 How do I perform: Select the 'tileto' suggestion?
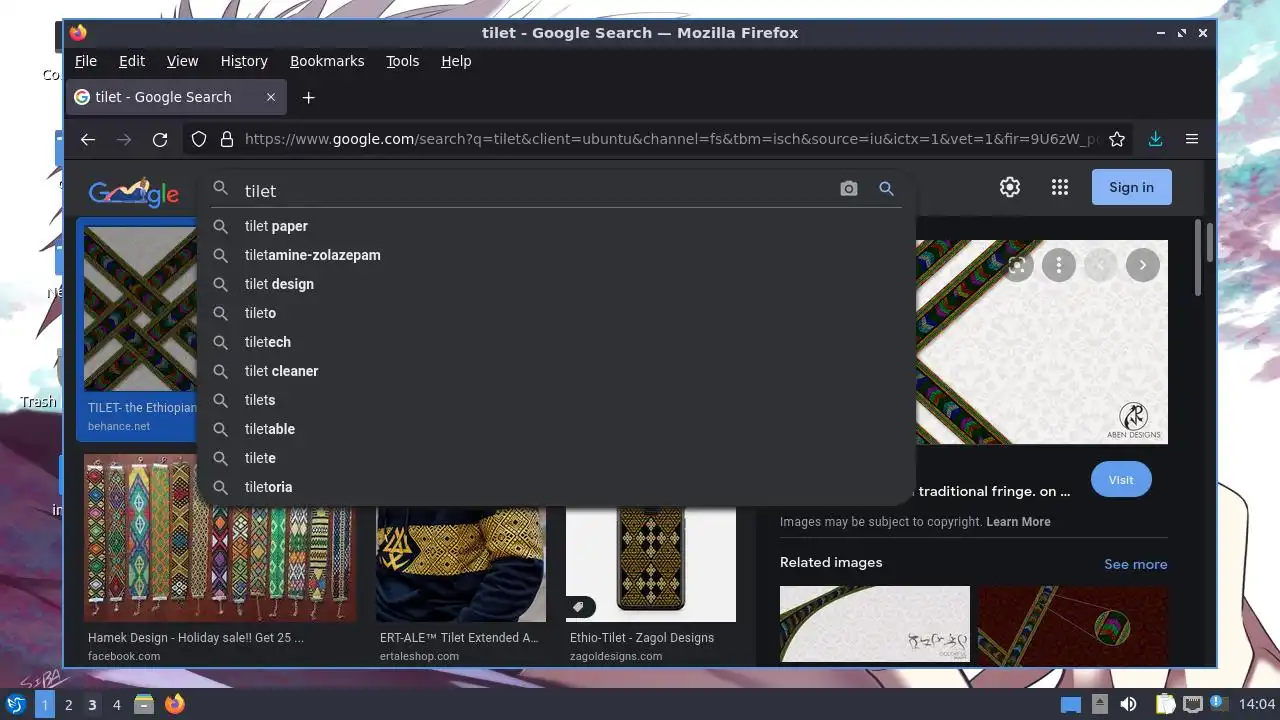557,313
